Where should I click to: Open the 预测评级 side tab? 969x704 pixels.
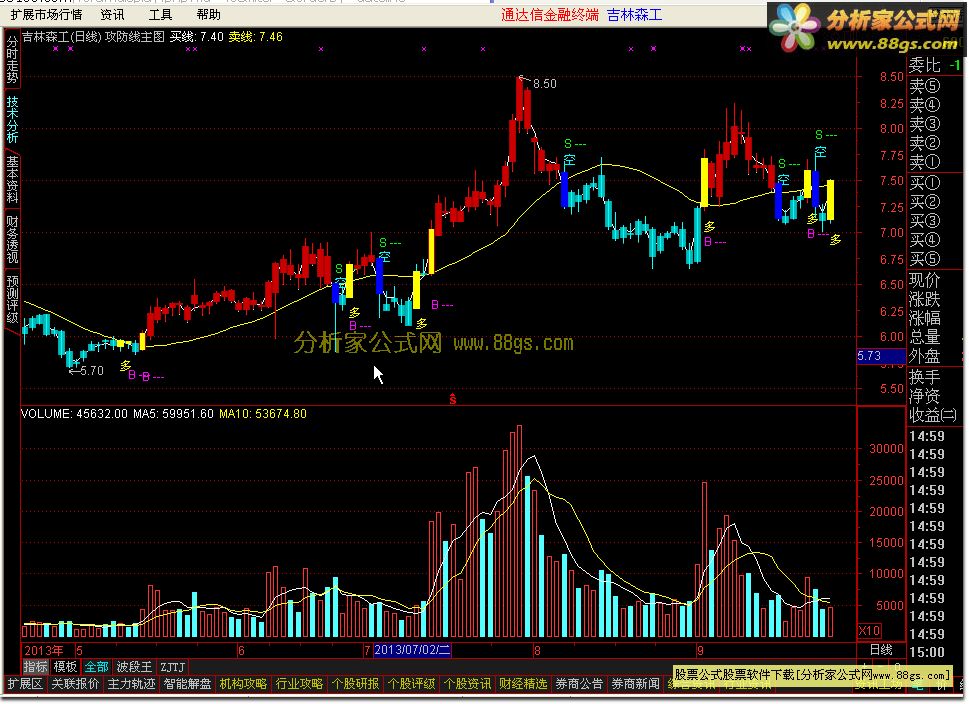(x=12, y=299)
